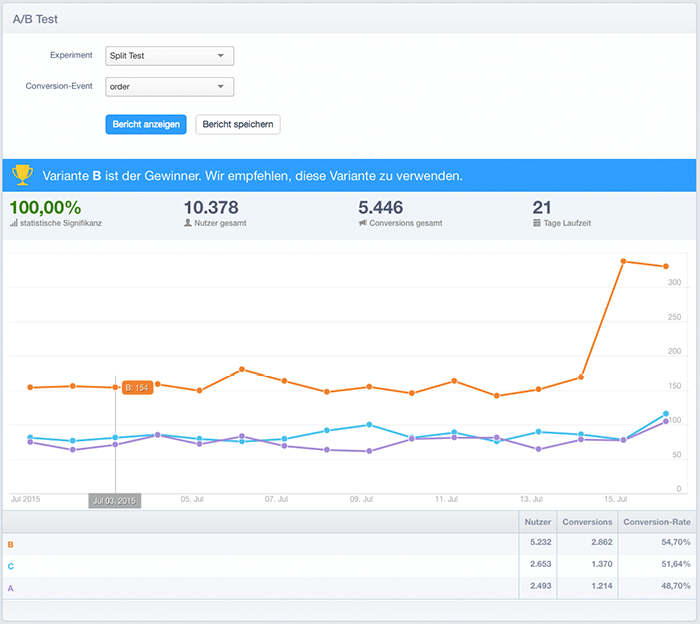Click the user icon beside Nutzer gesamt
The width and height of the screenshot is (700, 624).
[x=188, y=222]
